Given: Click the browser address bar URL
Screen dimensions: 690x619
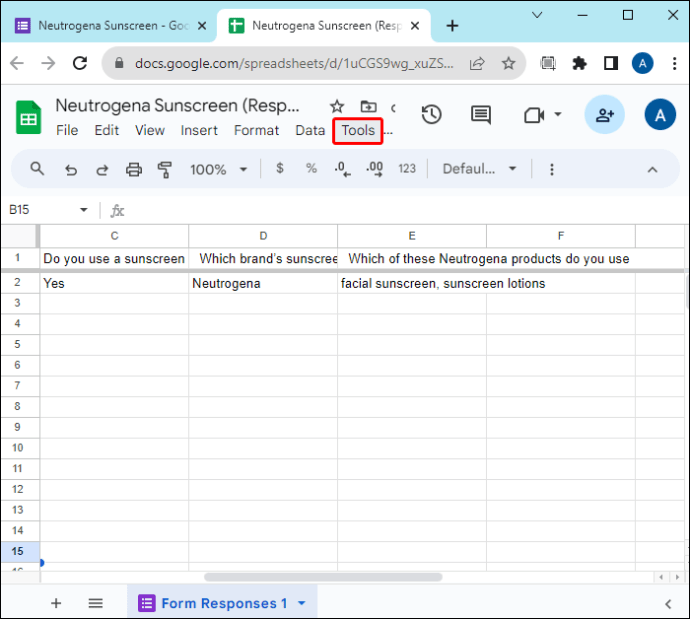Looking at the screenshot, I should click(294, 64).
